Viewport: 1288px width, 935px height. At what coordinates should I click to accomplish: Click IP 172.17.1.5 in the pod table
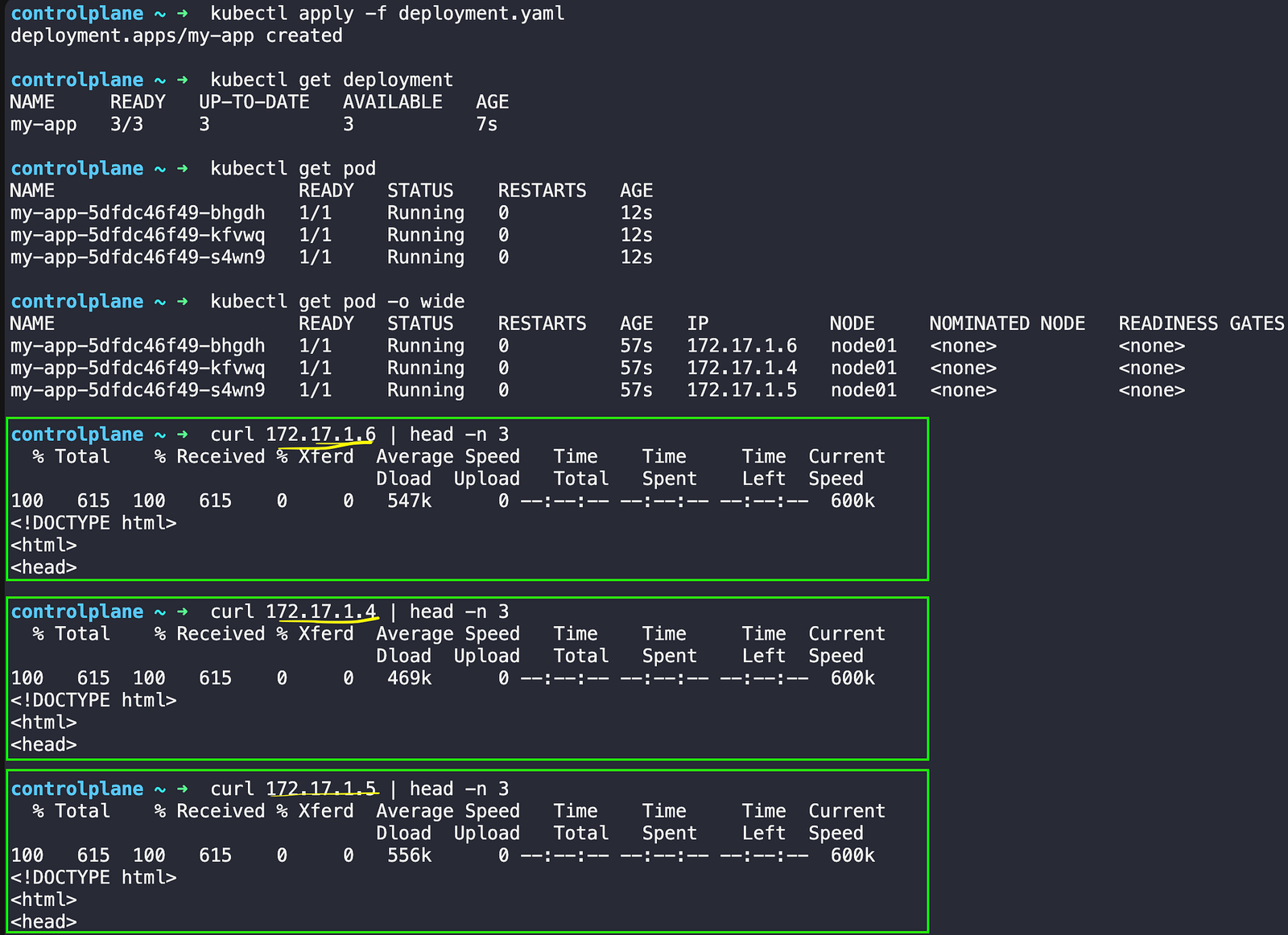741,390
